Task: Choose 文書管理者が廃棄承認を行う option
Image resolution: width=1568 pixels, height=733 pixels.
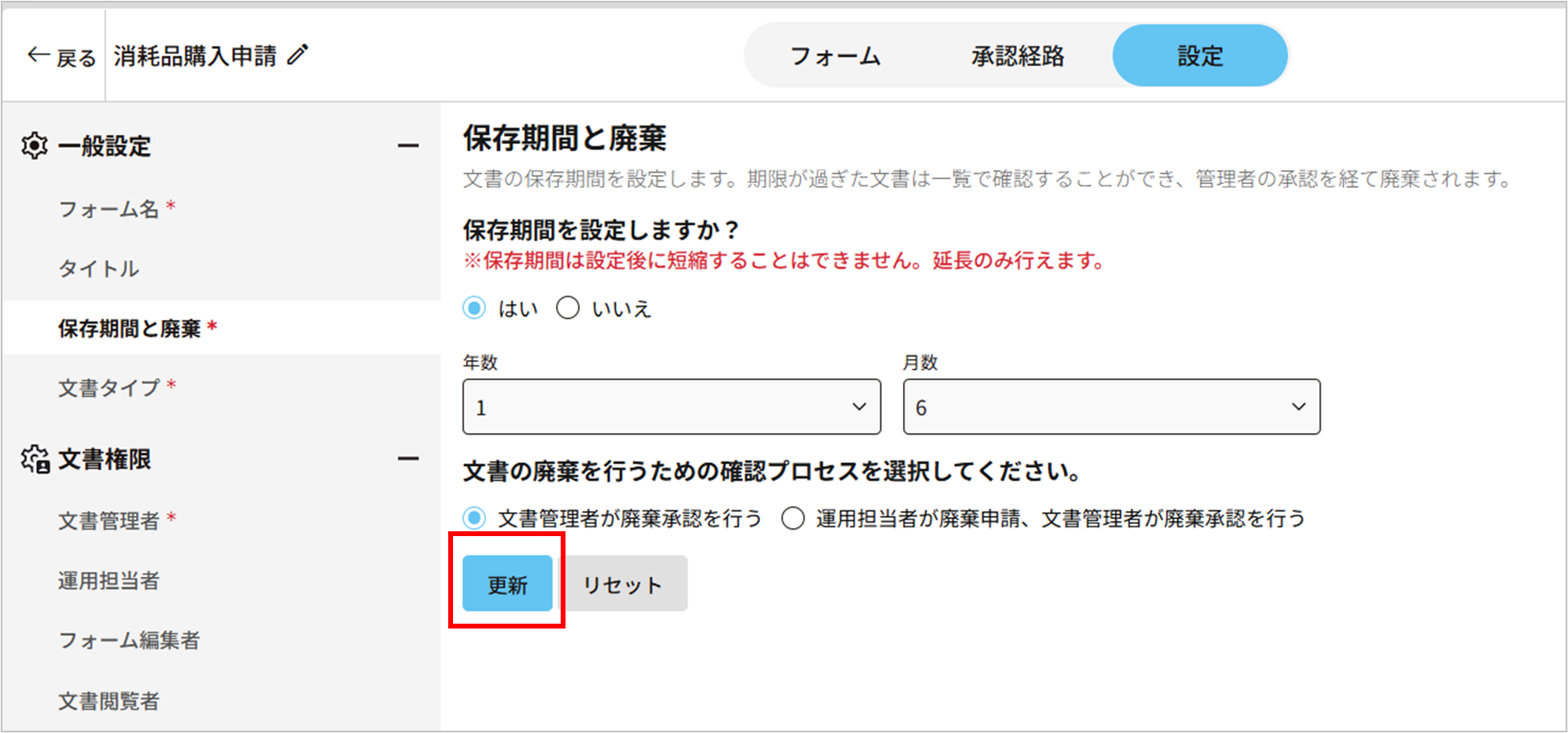Action: [x=475, y=518]
